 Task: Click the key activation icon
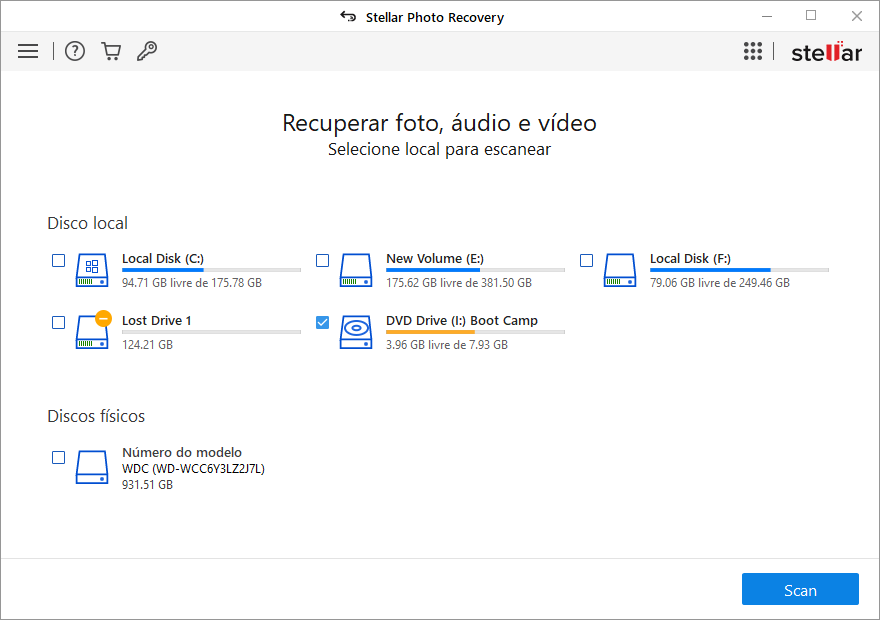[147, 51]
